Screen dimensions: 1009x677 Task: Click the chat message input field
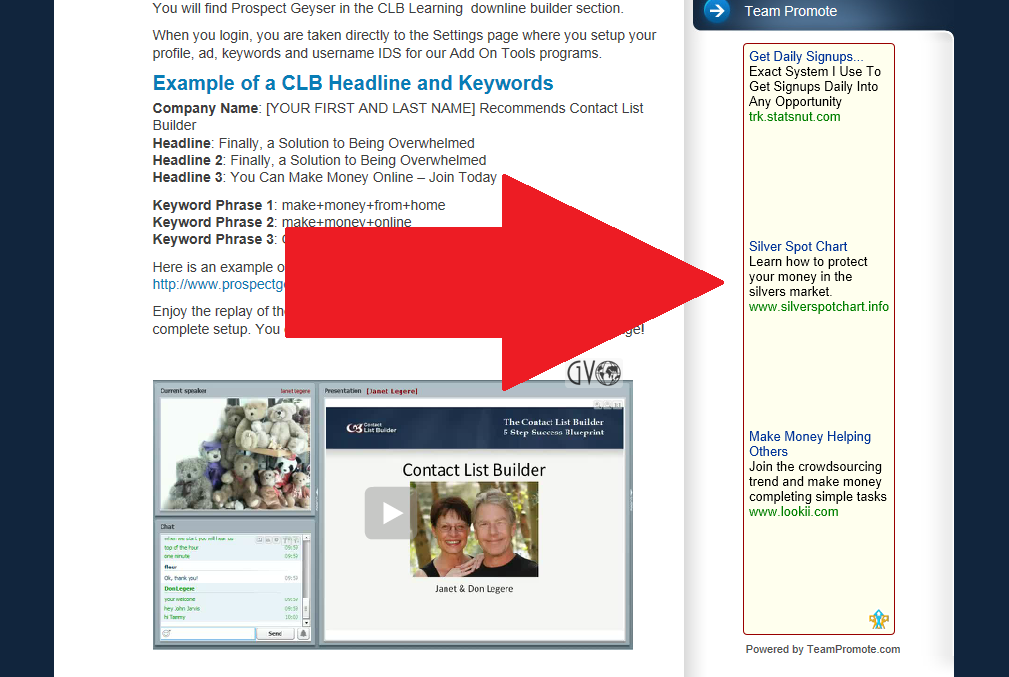(x=208, y=634)
